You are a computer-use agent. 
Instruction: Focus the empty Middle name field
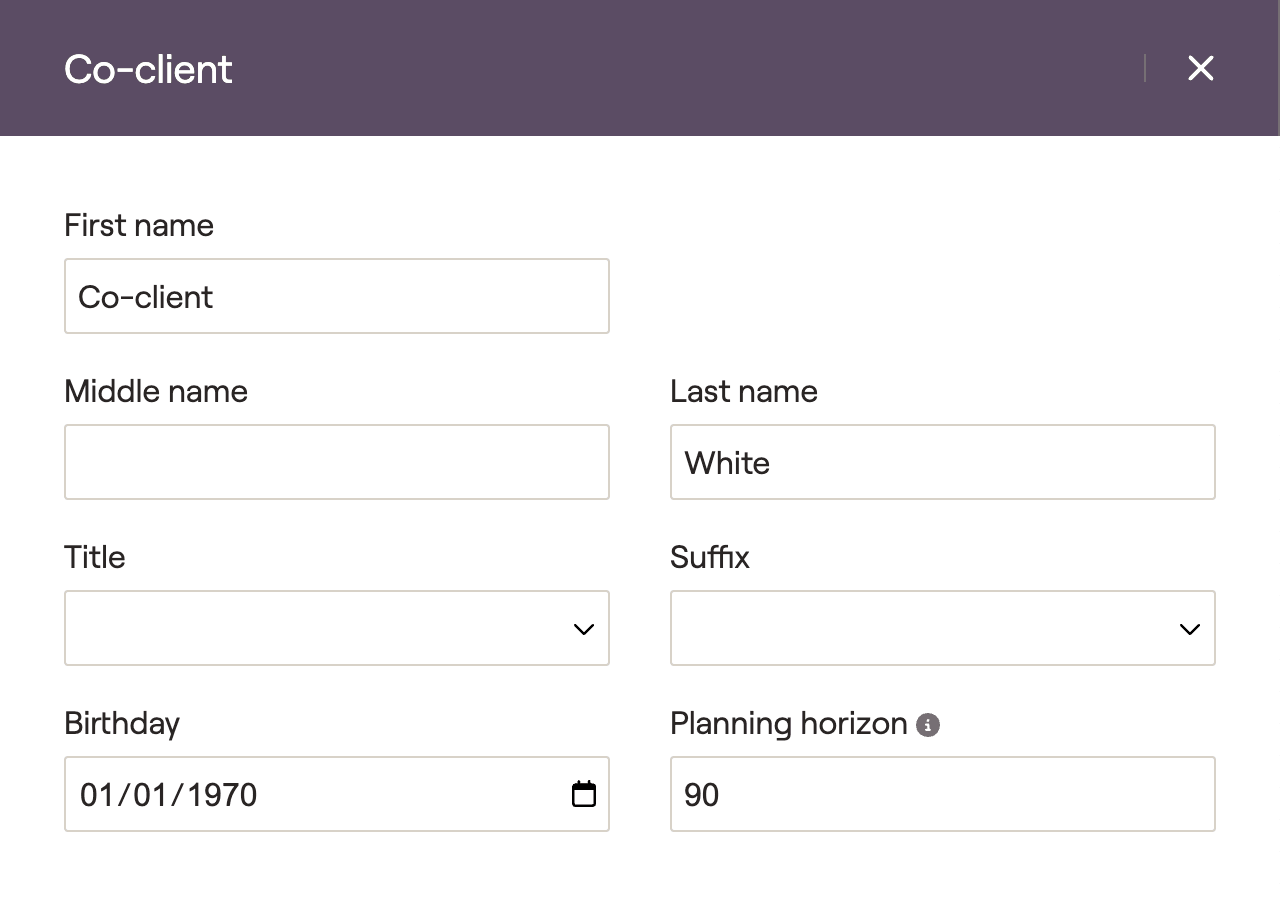click(x=336, y=462)
